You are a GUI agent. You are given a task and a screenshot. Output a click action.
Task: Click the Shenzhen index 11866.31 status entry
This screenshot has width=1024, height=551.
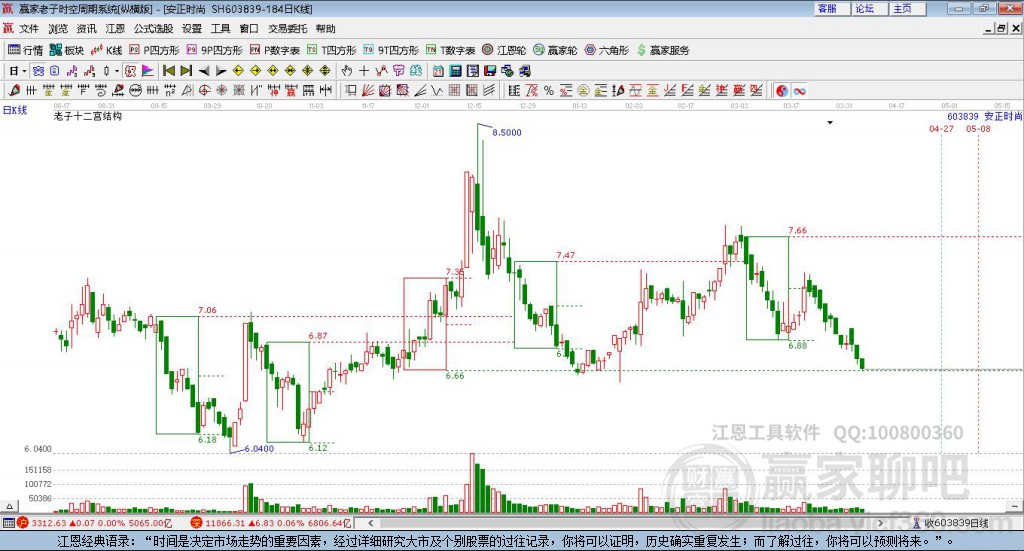coord(271,523)
